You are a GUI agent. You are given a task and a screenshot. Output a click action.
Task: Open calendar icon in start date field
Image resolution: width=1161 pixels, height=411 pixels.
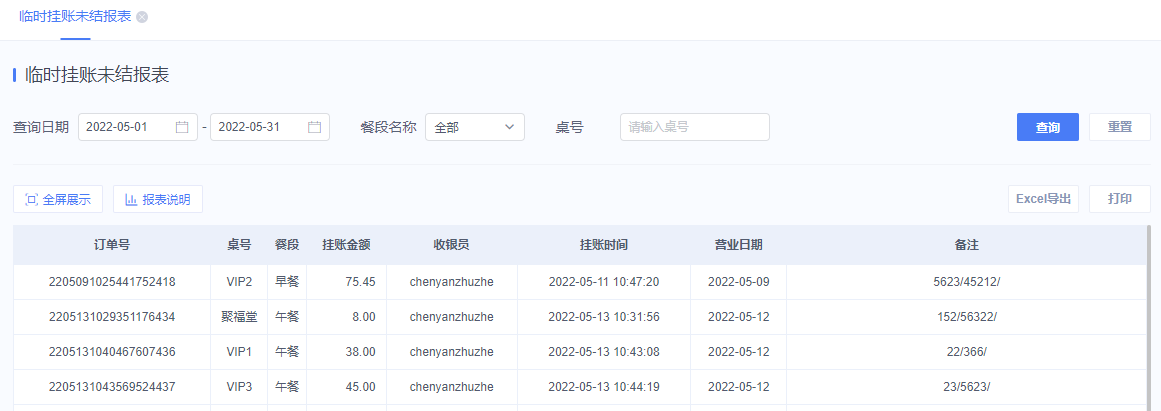[x=182, y=127]
